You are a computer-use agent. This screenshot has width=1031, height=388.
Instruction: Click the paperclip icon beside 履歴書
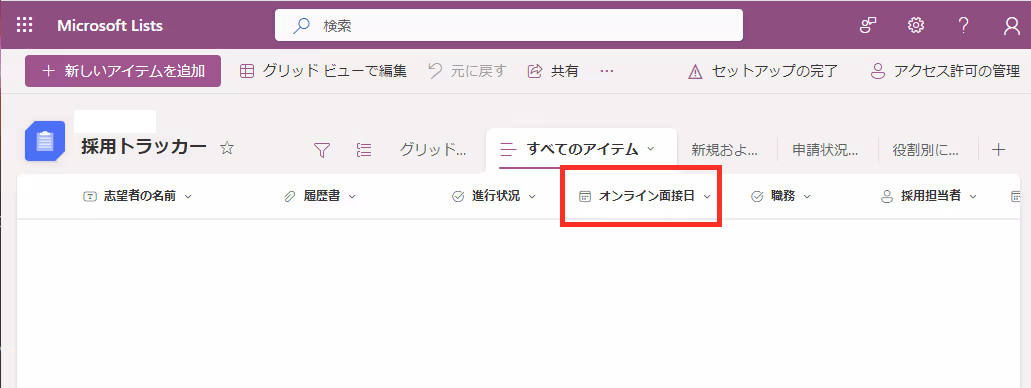tap(289, 196)
